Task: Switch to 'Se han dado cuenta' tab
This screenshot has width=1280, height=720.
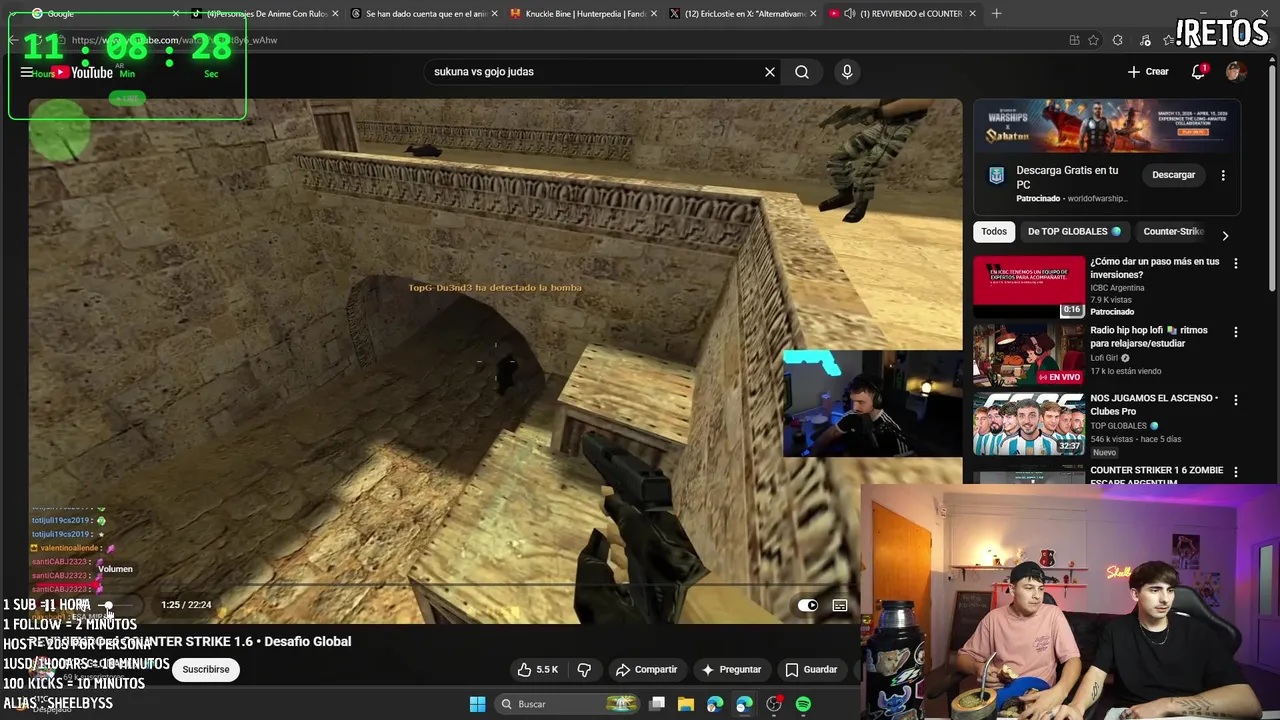Action: pos(424,14)
